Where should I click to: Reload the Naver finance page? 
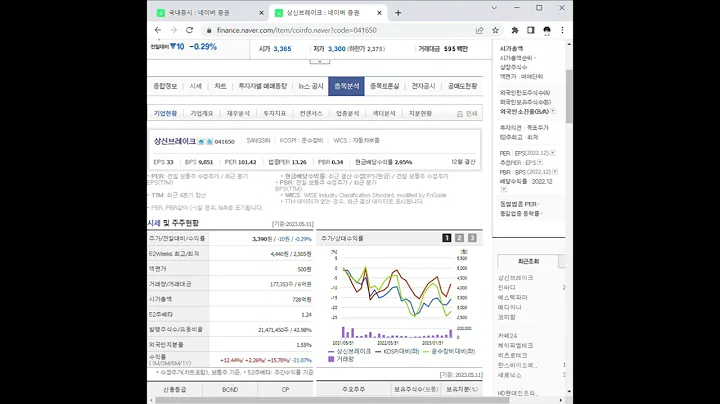point(189,30)
